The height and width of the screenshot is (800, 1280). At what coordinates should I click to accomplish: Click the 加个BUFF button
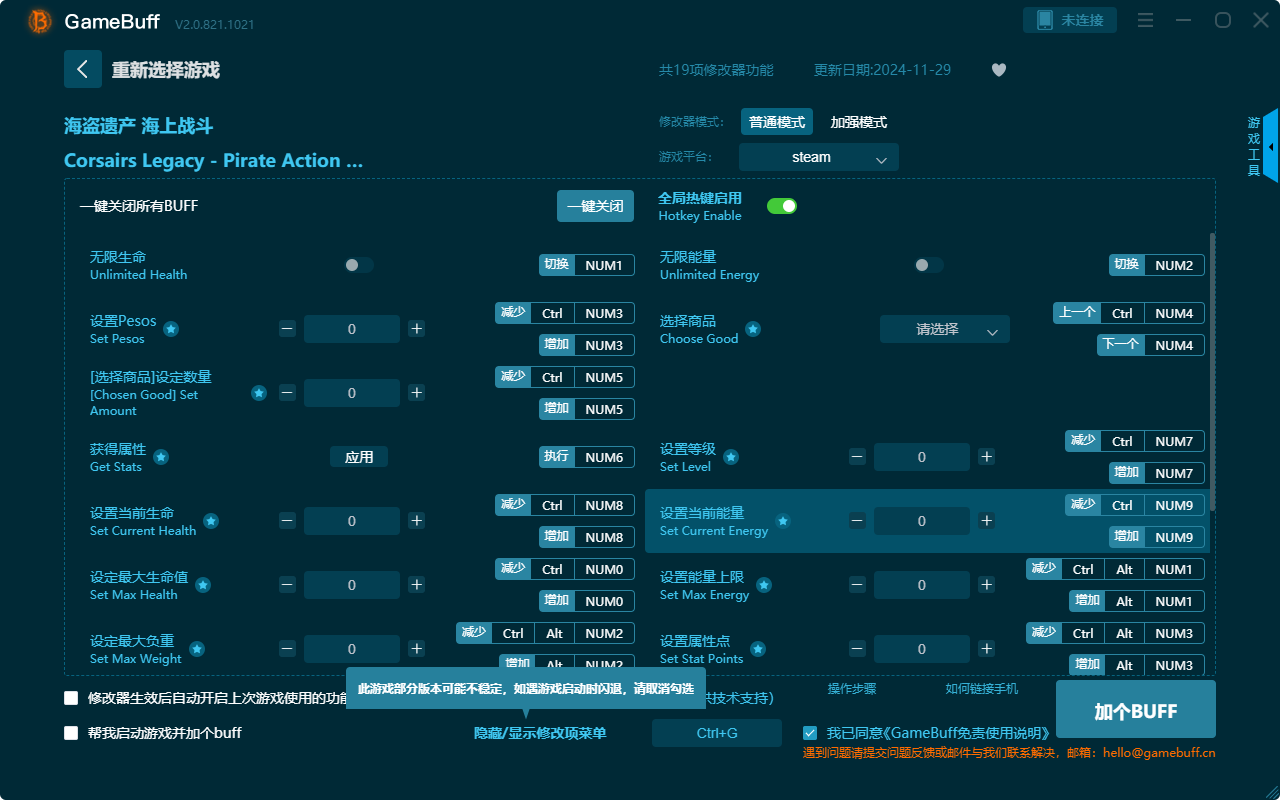[x=1135, y=711]
